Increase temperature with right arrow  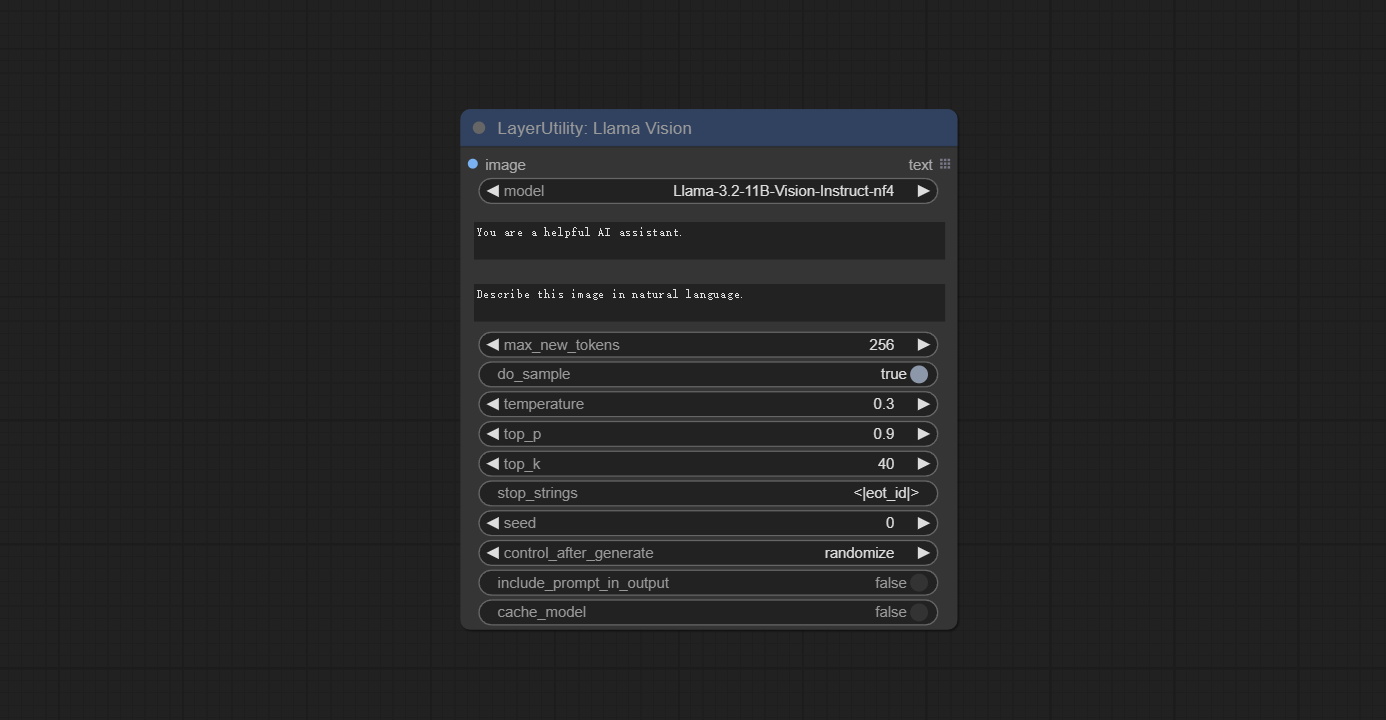click(x=923, y=404)
